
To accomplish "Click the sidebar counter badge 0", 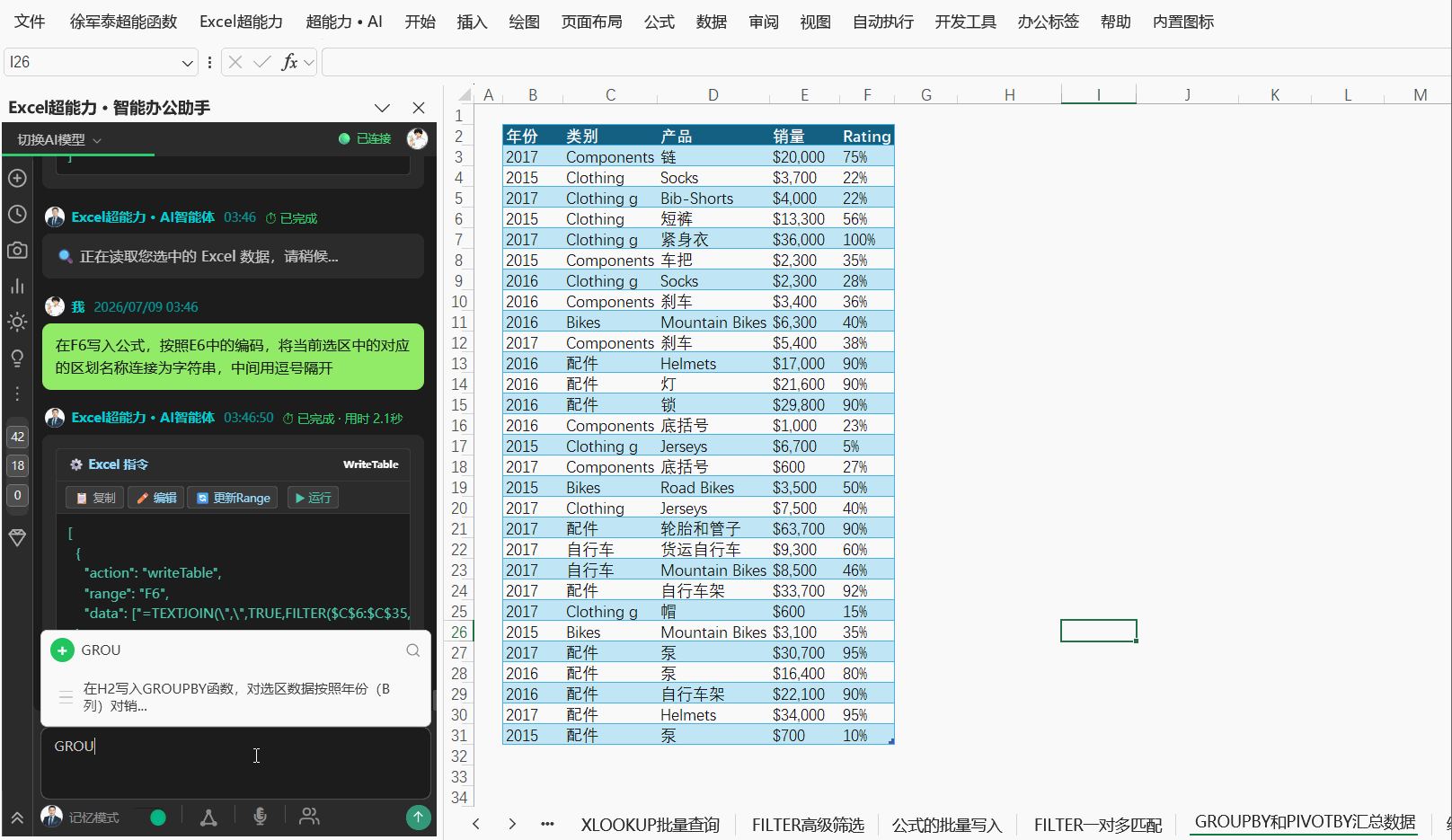I will tap(17, 495).
